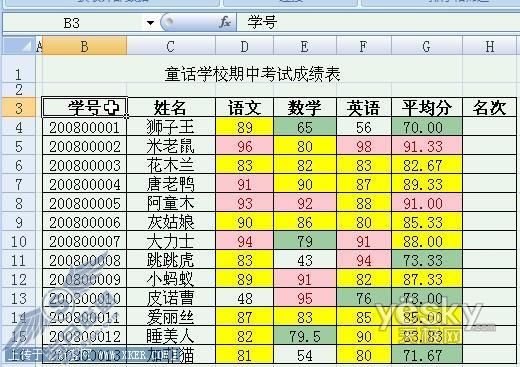Click average score cell 70.00

tap(427, 127)
